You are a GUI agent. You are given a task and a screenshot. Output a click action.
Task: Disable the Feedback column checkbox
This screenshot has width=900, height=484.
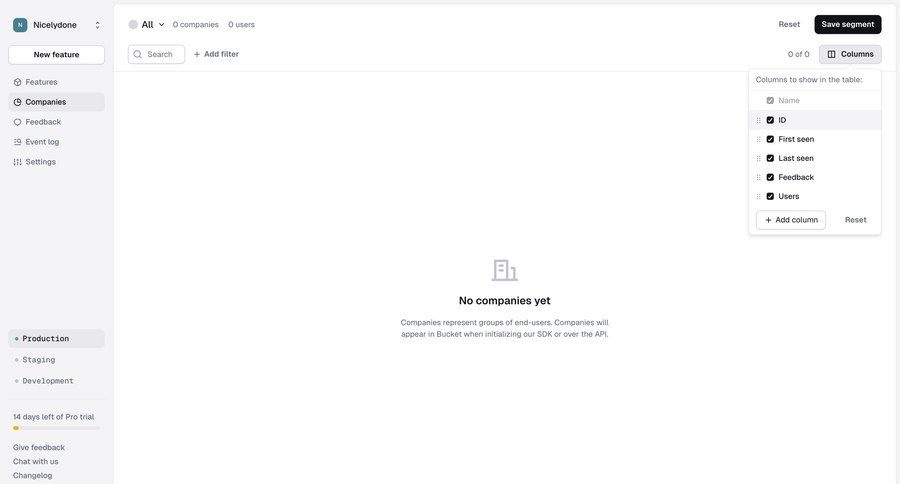(x=770, y=177)
